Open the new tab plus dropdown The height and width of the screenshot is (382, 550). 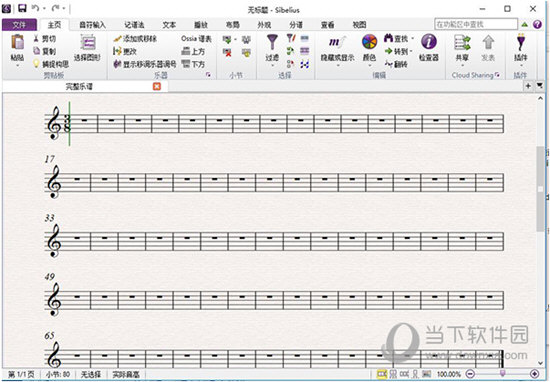click(x=528, y=86)
